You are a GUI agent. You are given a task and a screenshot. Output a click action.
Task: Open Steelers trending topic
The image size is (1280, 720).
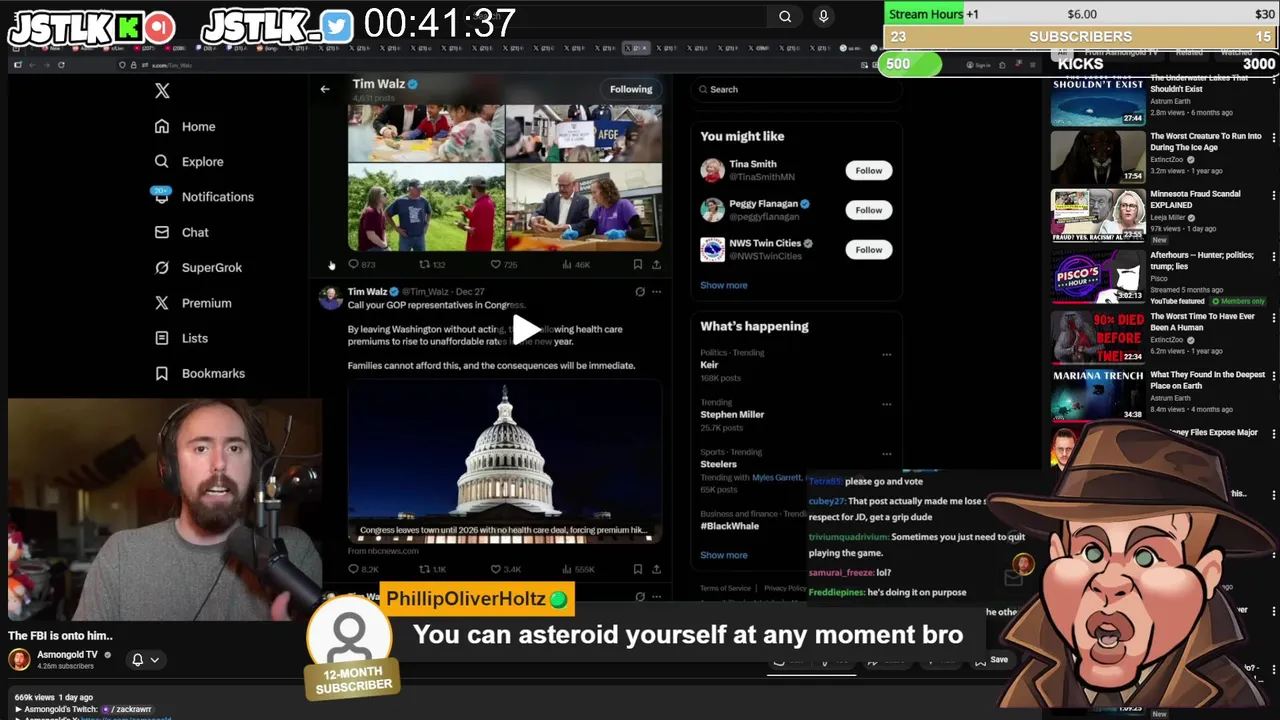tap(718, 464)
